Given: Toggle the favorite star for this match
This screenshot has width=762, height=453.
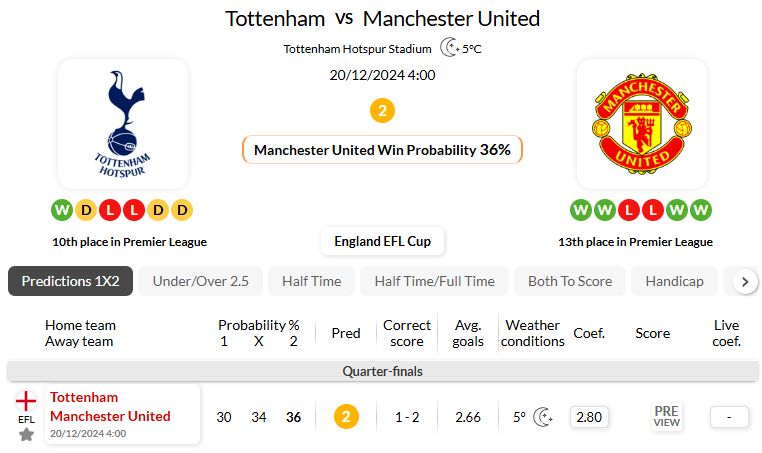Looking at the screenshot, I should (x=26, y=434).
